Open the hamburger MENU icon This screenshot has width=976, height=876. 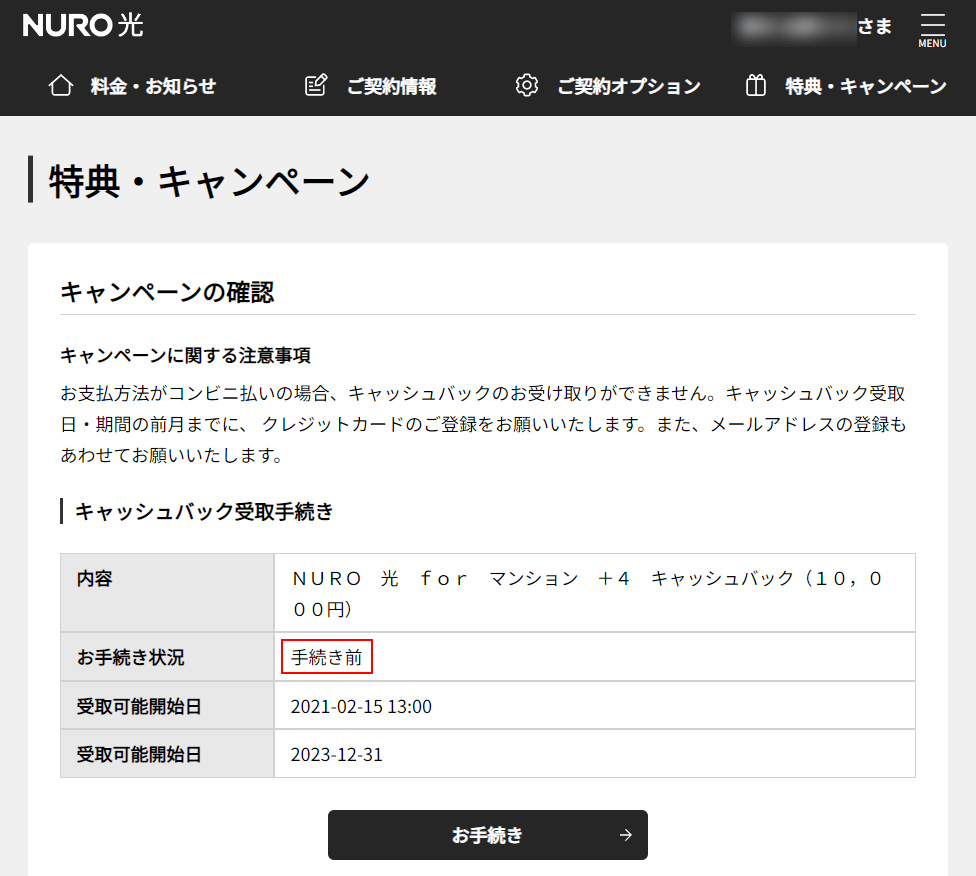tap(932, 29)
